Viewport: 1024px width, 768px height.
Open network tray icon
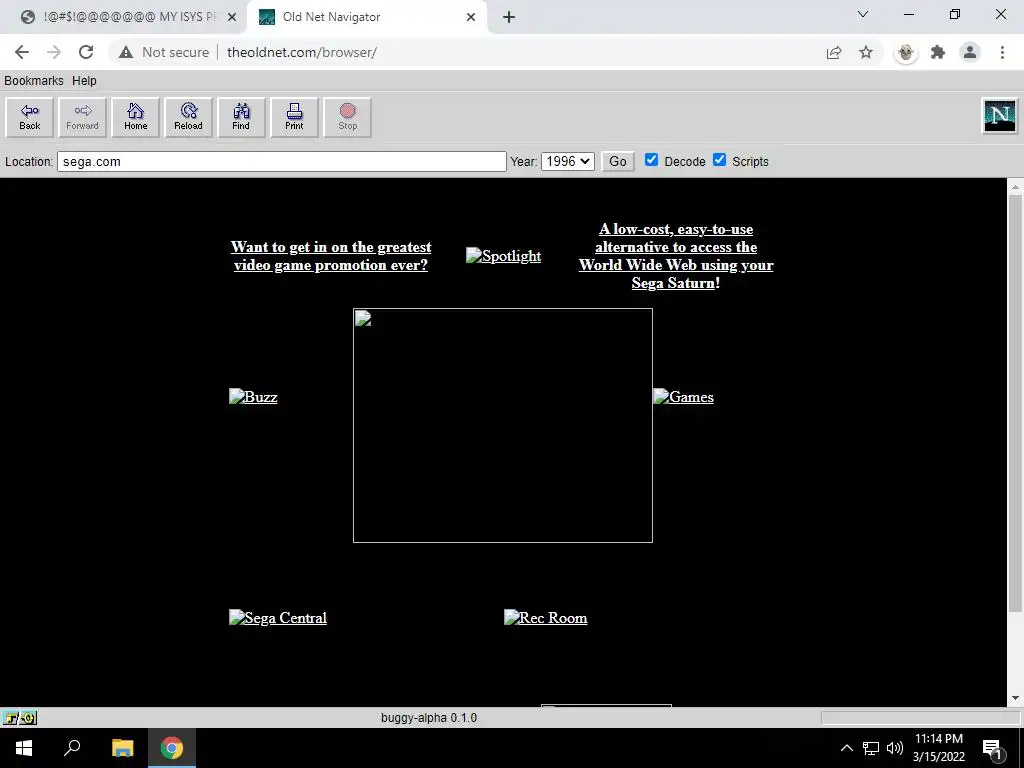tap(871, 748)
